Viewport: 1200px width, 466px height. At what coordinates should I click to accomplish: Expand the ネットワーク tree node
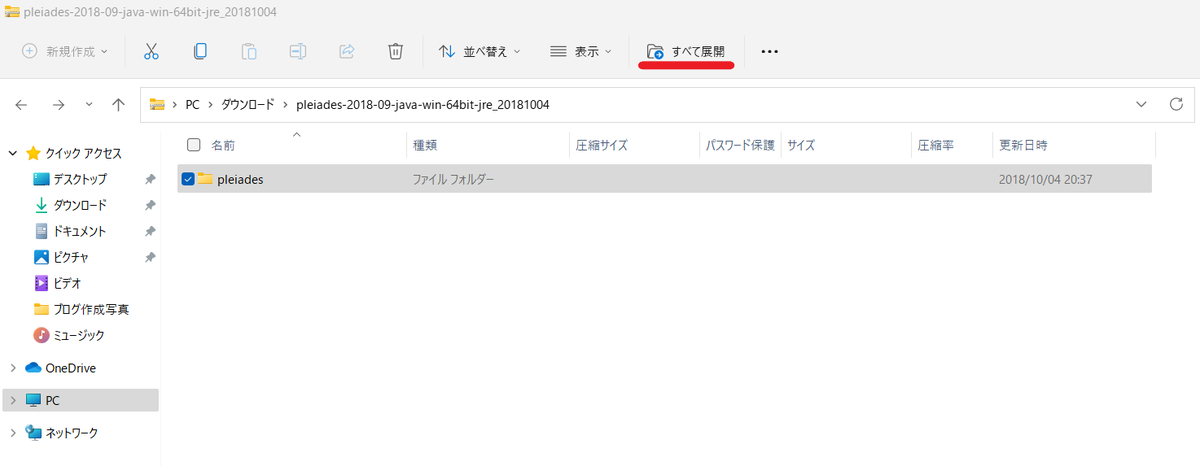tap(12, 433)
